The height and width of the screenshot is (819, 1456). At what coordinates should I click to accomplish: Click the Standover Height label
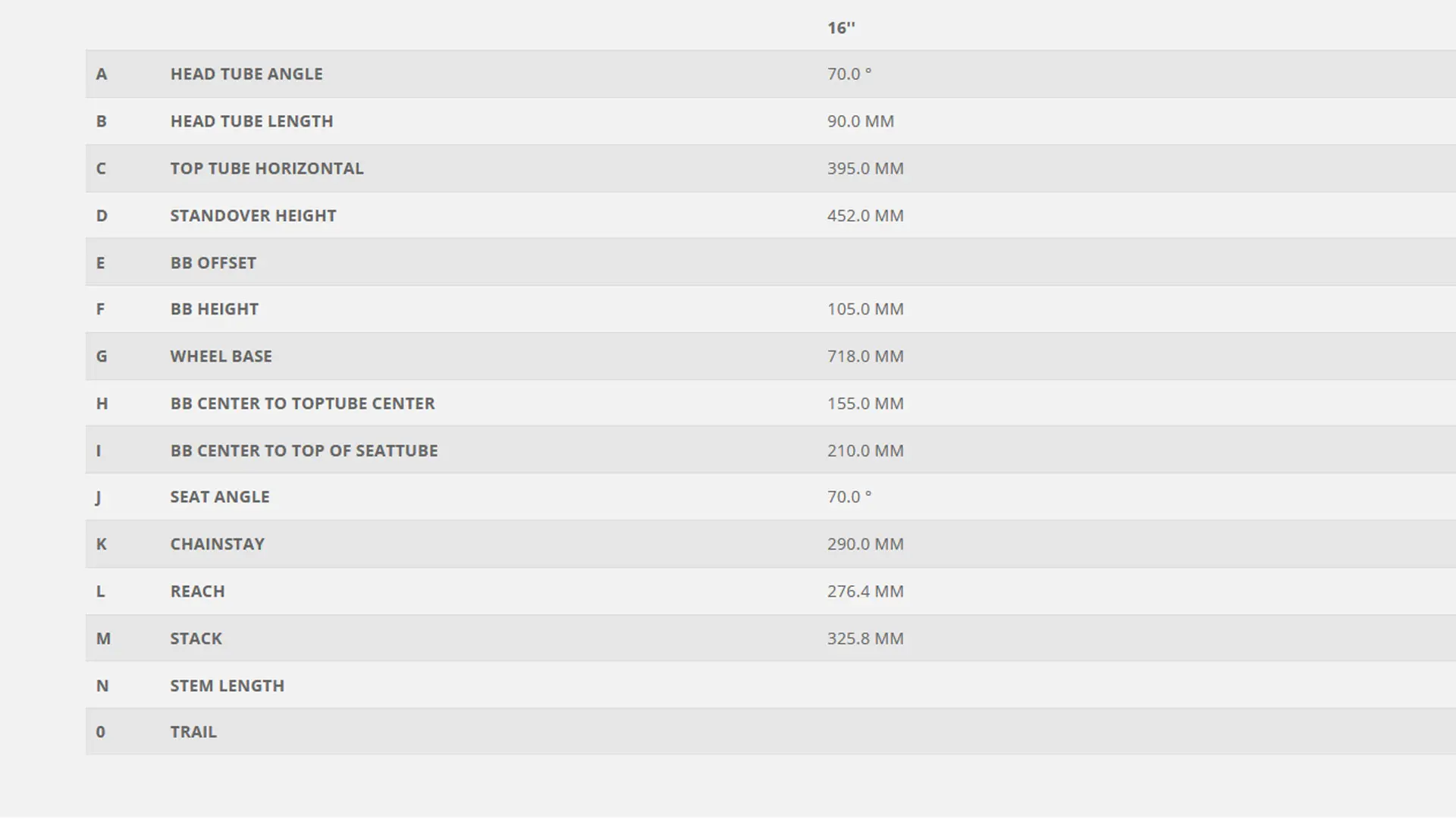coord(253,215)
